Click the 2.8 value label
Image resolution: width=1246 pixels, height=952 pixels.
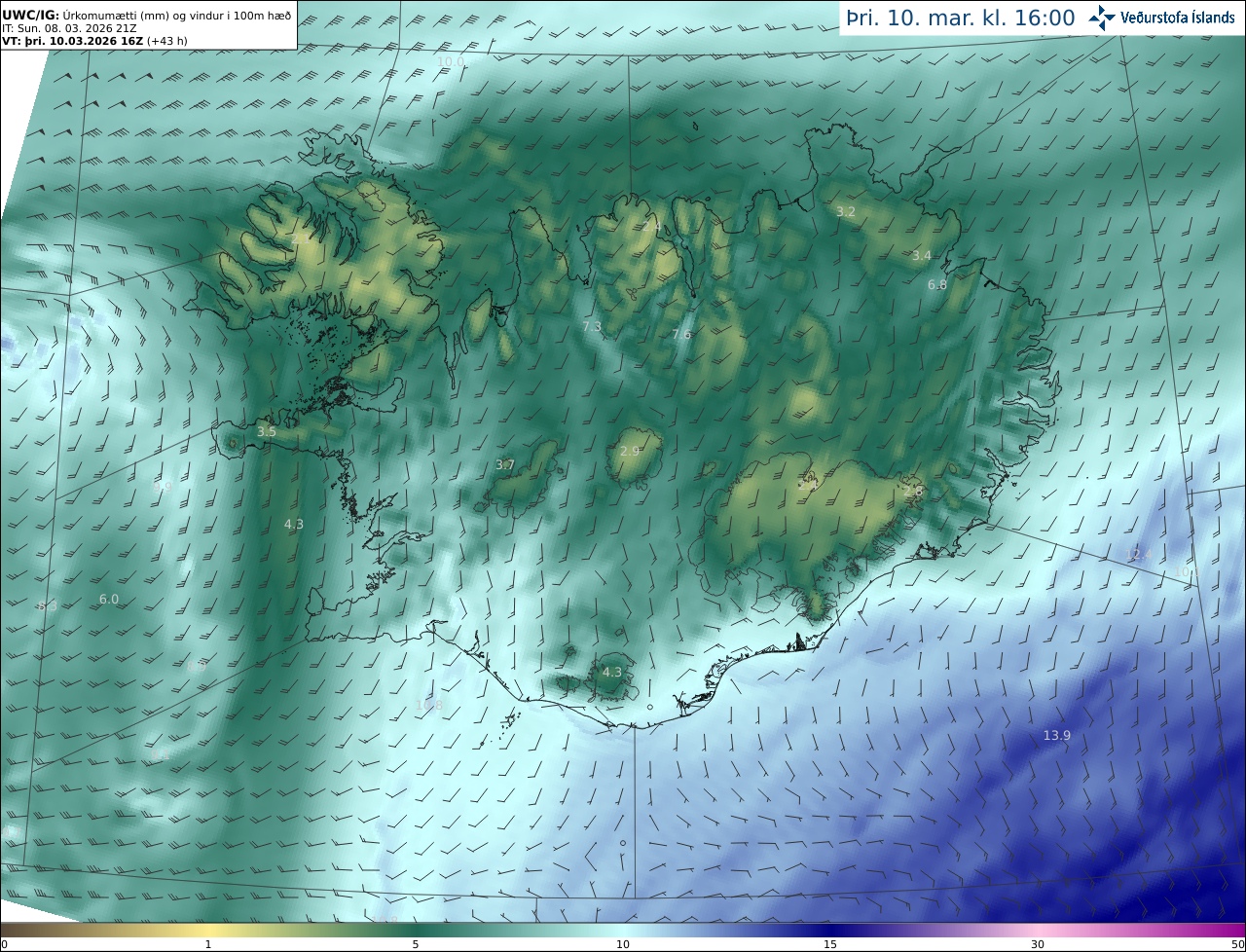click(x=913, y=491)
